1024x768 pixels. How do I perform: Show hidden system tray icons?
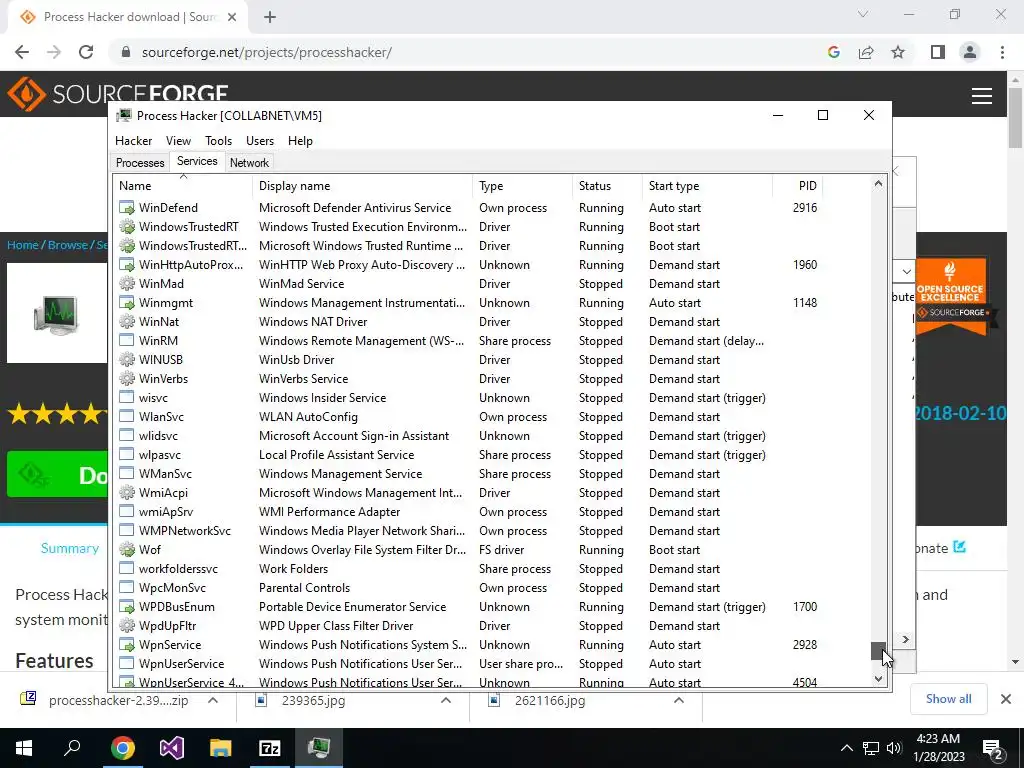point(846,748)
